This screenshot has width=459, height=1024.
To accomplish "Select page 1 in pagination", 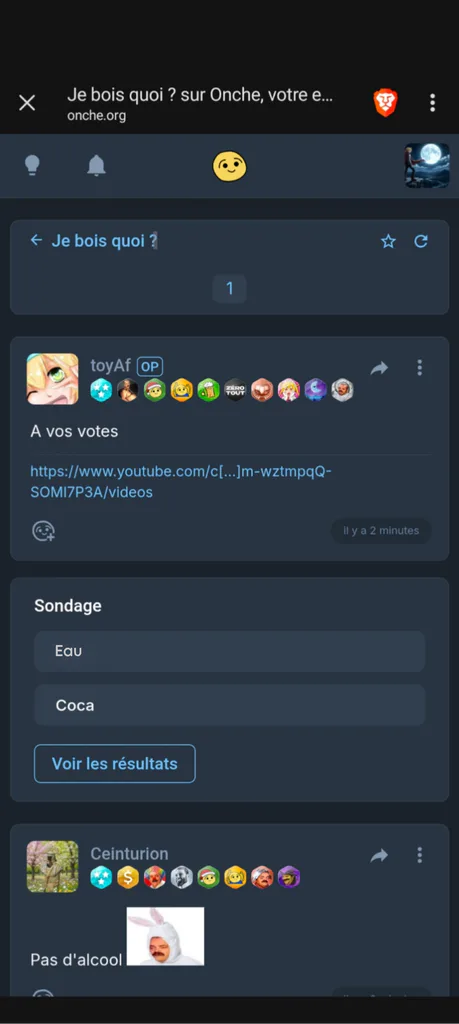I will (x=230, y=289).
